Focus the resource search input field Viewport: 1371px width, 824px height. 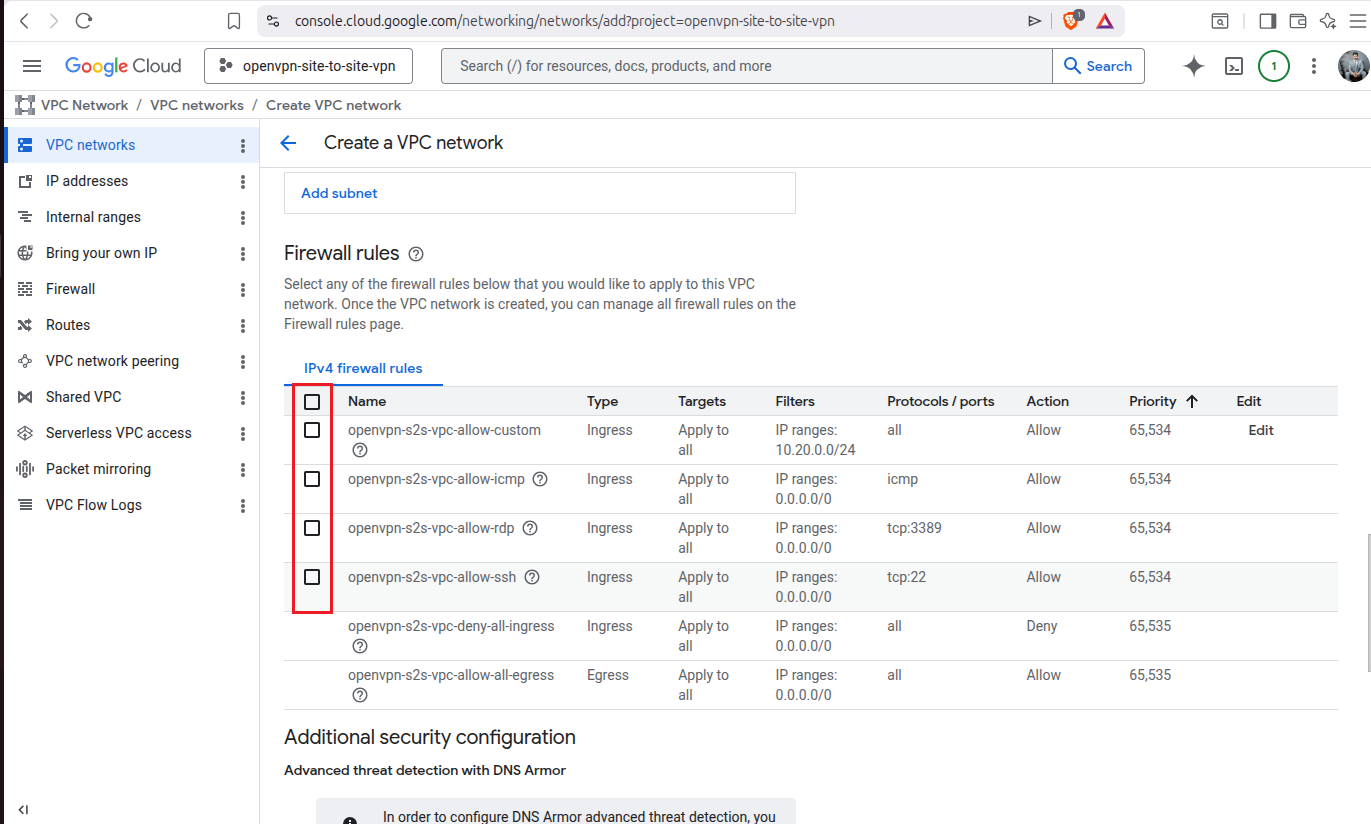point(747,66)
